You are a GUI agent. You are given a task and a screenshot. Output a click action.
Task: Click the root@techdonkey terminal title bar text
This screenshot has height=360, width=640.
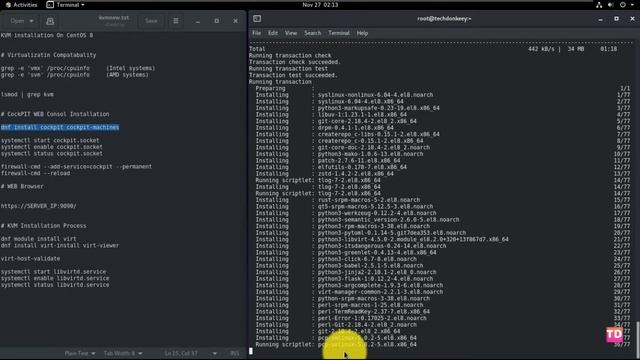444,19
